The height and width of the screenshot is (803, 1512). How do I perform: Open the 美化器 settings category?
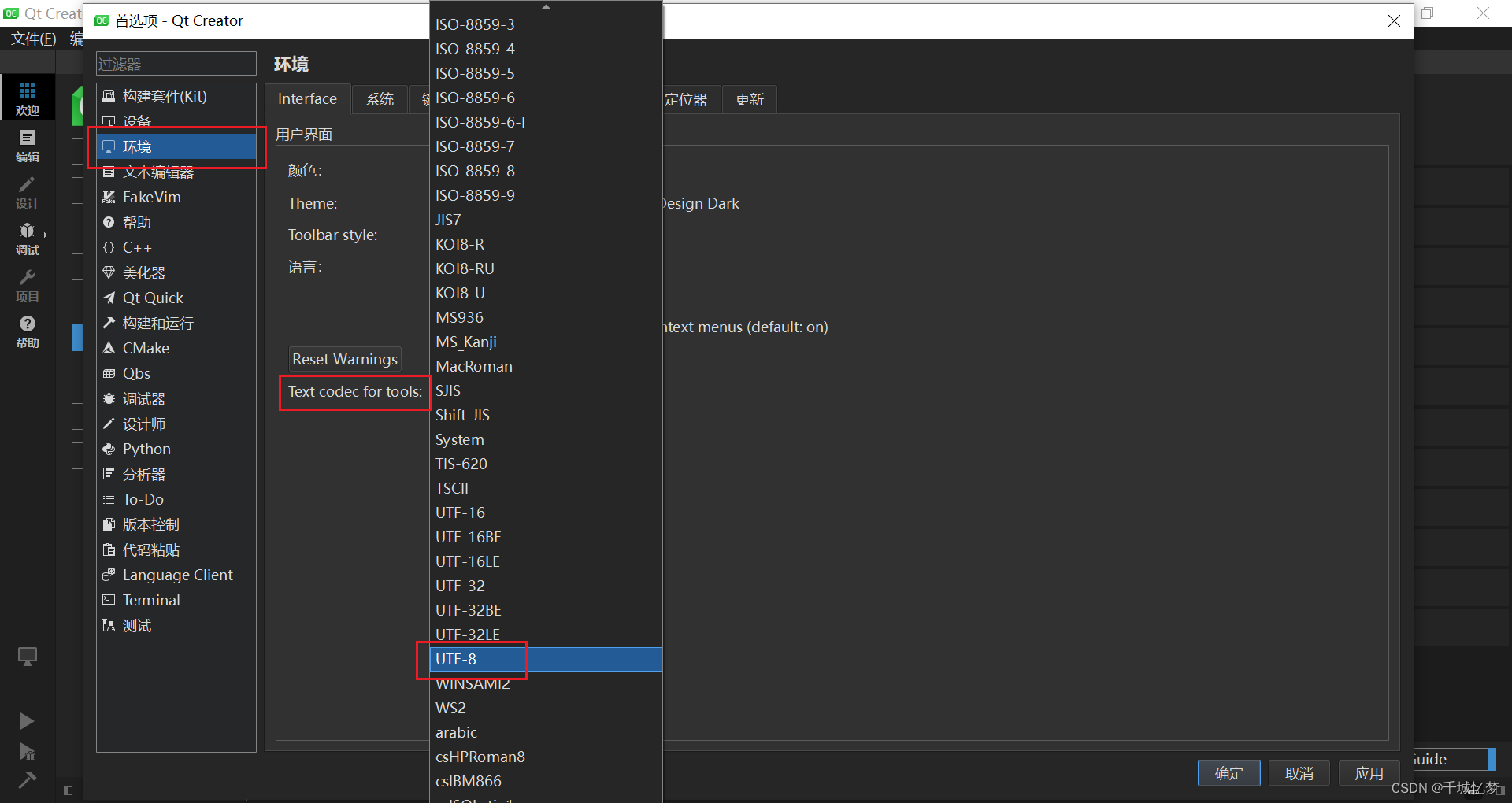click(x=176, y=272)
